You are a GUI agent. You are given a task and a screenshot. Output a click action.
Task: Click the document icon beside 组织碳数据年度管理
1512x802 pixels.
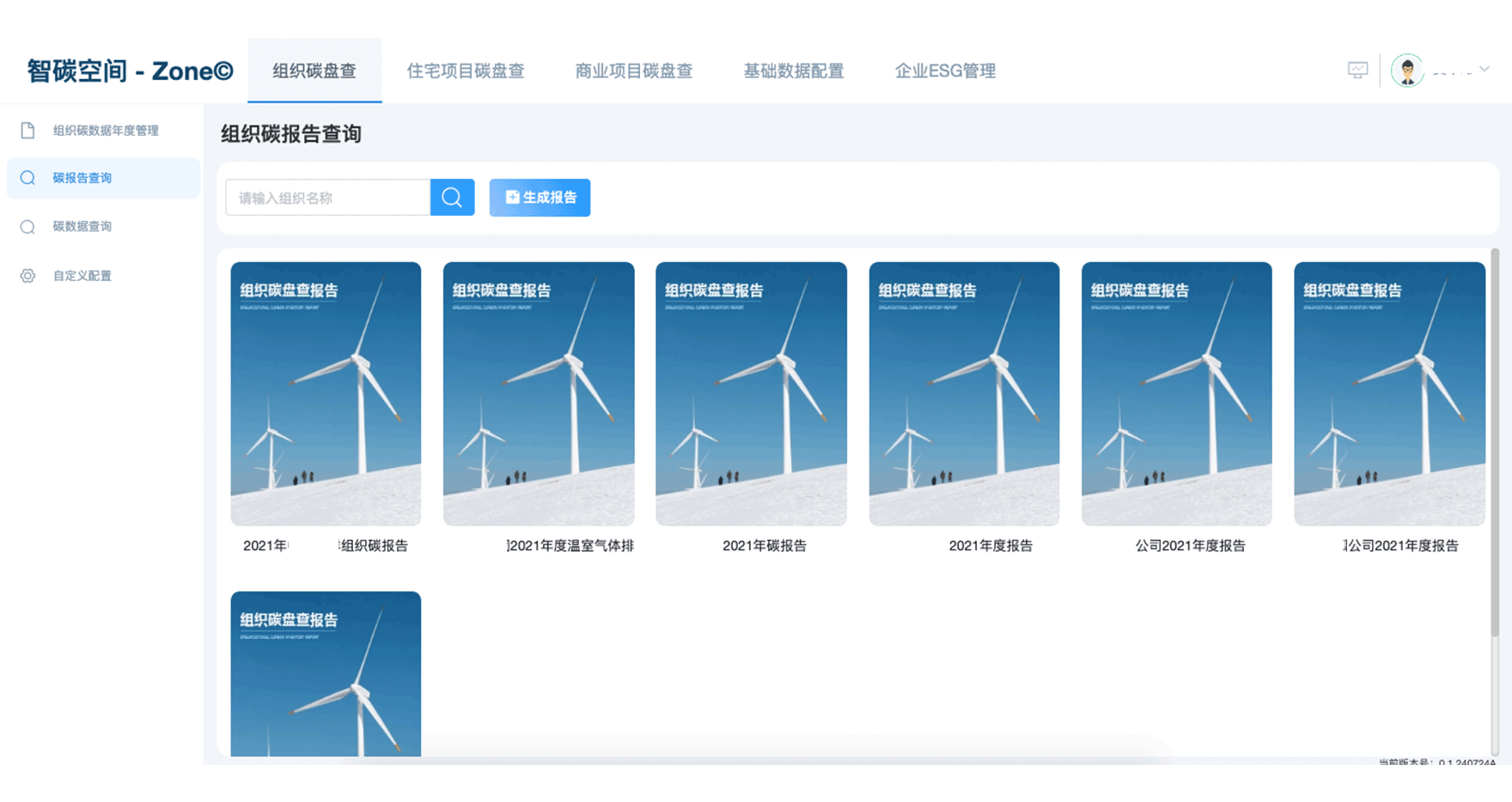(x=27, y=131)
